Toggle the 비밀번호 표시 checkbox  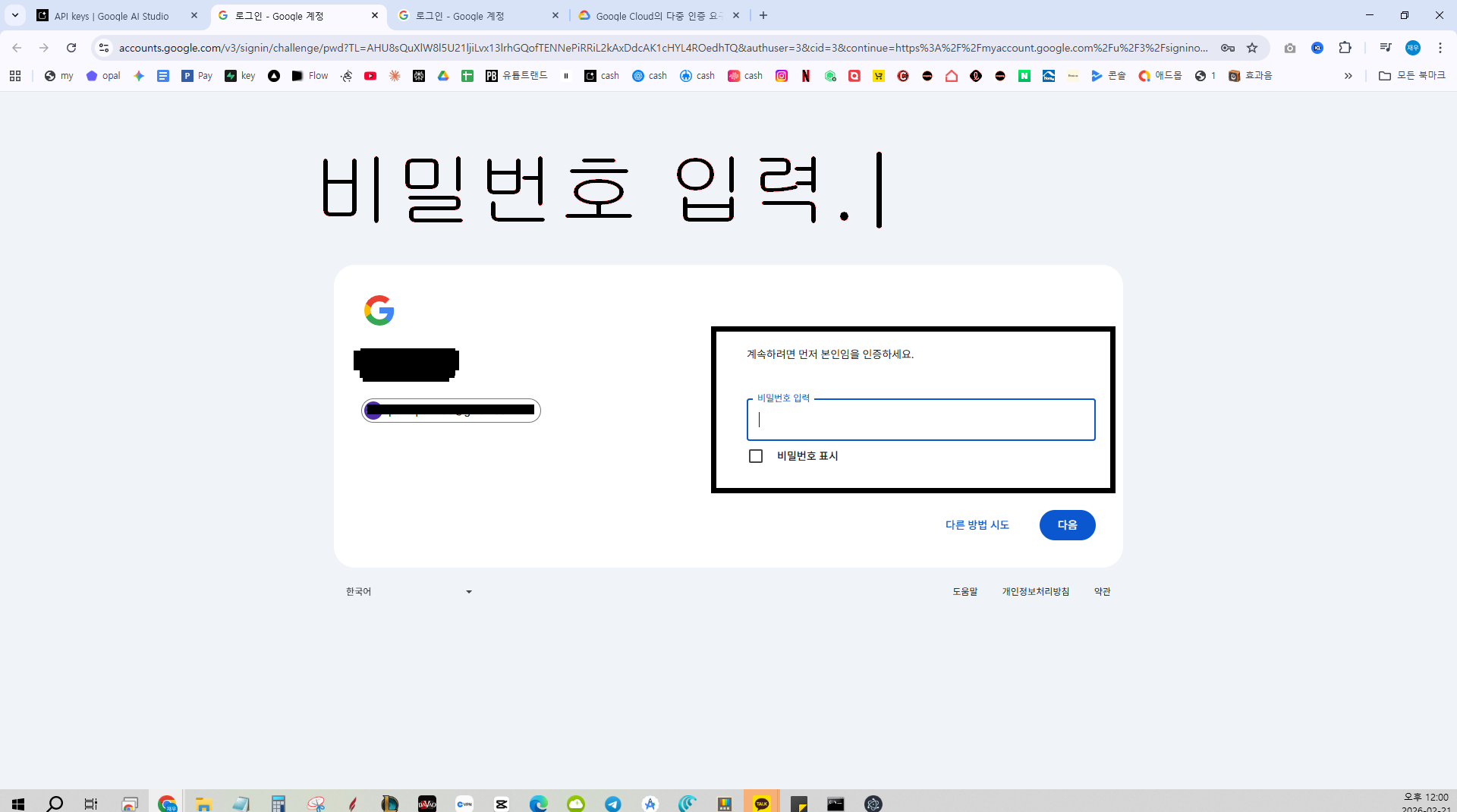pyautogui.click(x=756, y=456)
